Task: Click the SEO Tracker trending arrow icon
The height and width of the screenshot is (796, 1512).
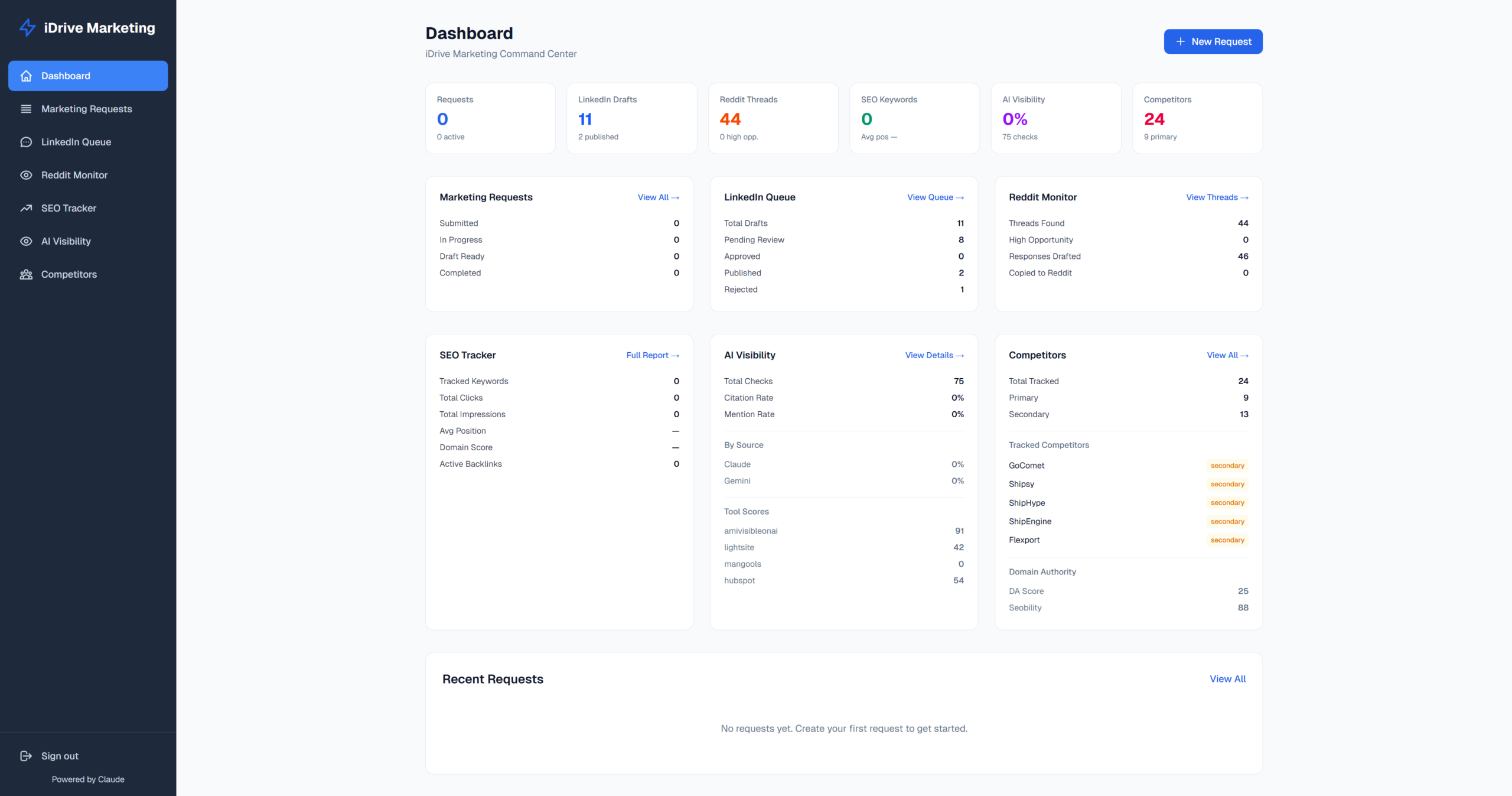Action: [26, 208]
